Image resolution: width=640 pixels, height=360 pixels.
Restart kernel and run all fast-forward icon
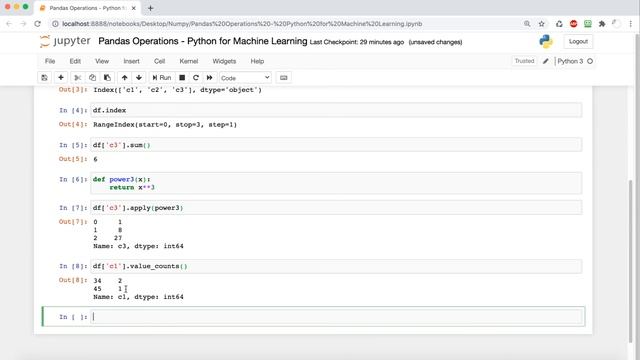(x=210, y=78)
